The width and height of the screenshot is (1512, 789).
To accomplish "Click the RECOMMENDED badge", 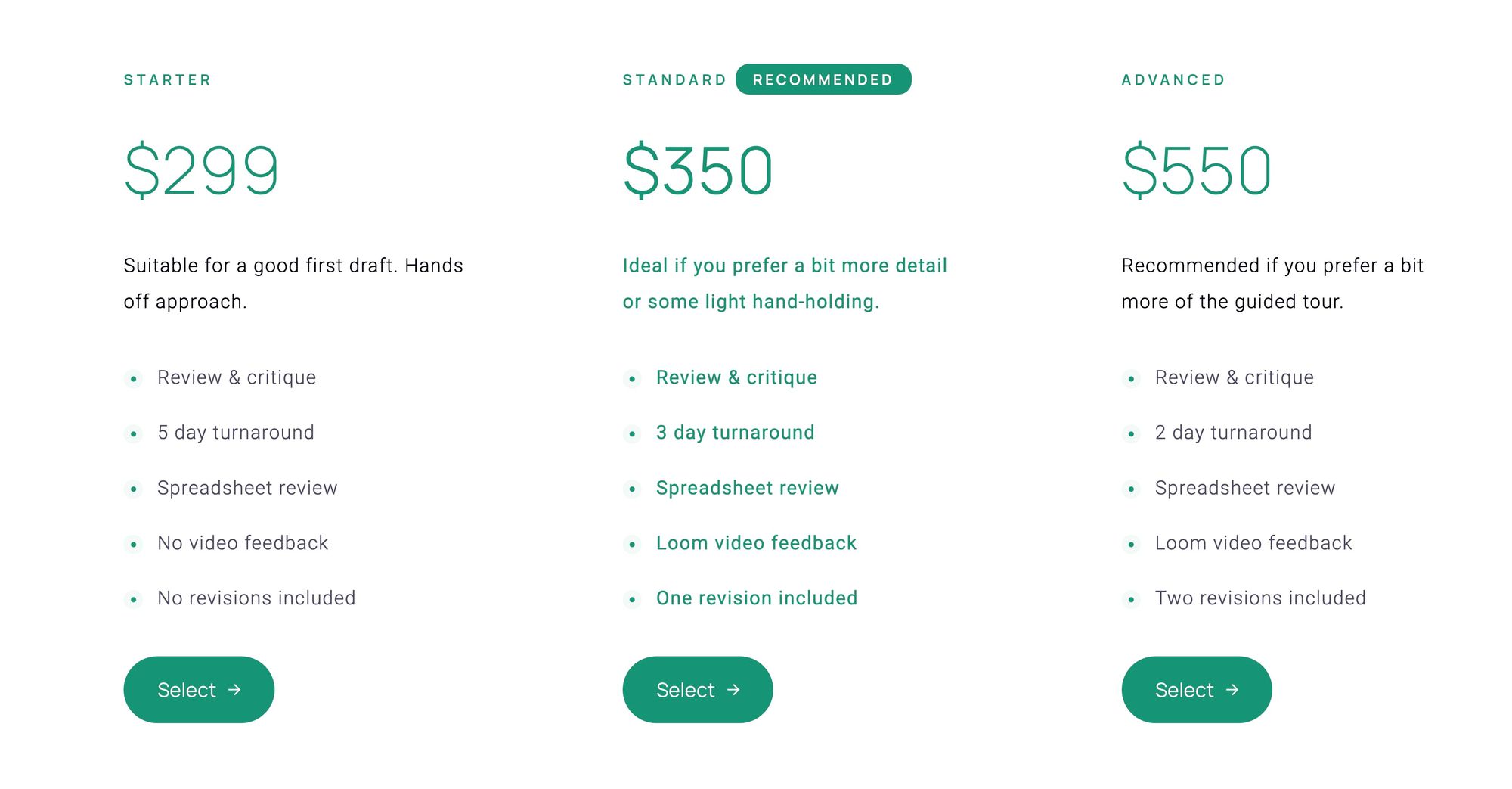I will pyautogui.click(x=823, y=79).
